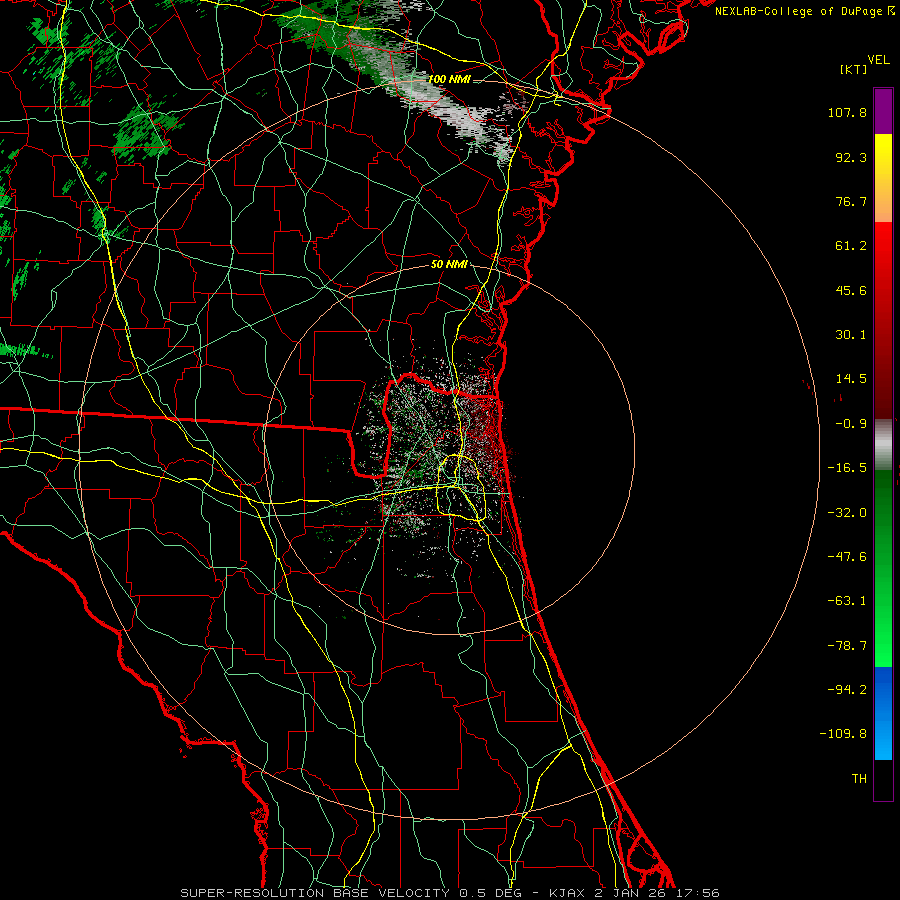Select the -109.8 velocity scale value
The image size is (900, 900).
click(x=843, y=734)
